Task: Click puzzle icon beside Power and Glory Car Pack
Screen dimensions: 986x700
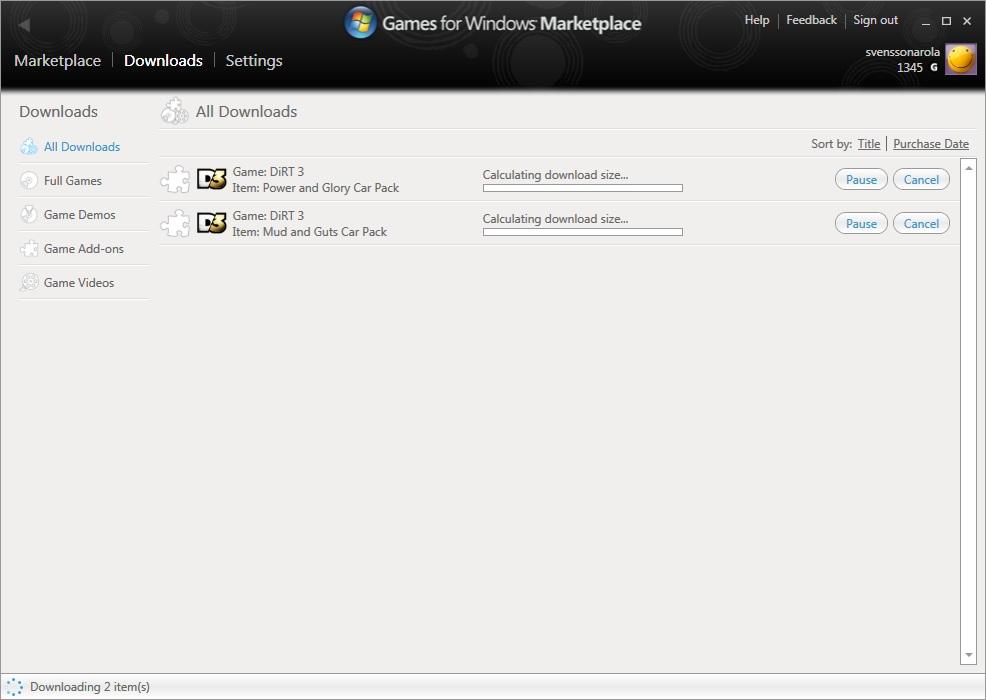Action: [175, 179]
